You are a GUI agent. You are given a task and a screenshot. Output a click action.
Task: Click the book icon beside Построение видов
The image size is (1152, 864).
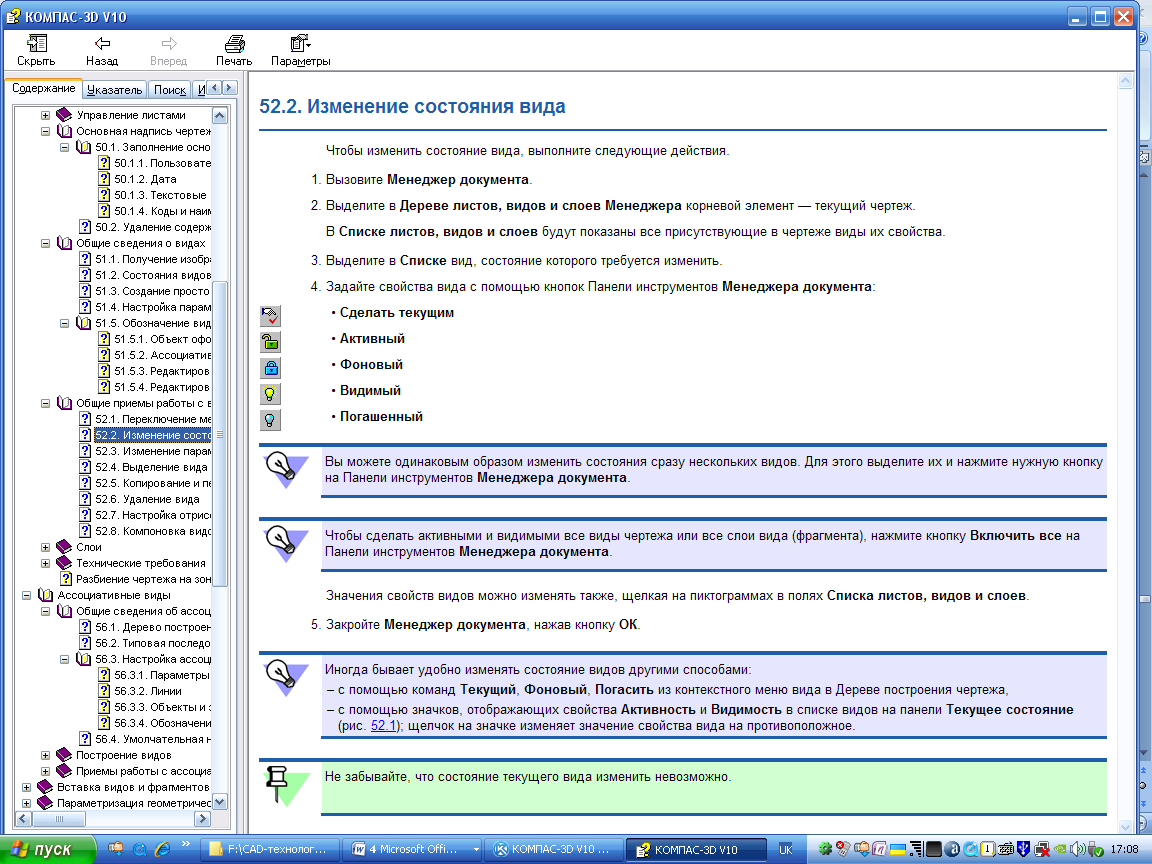[64, 755]
